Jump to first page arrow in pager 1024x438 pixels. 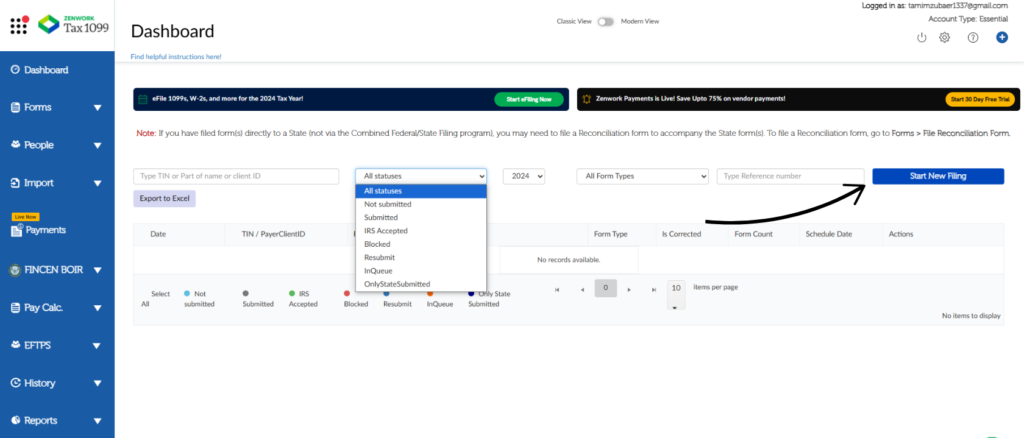click(x=557, y=289)
